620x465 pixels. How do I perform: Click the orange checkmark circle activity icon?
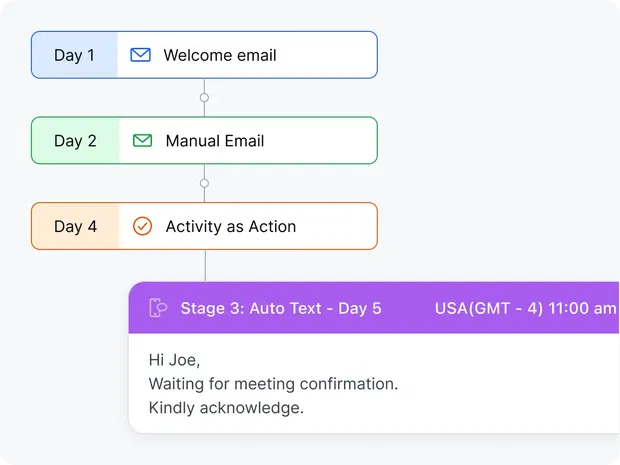(x=142, y=226)
